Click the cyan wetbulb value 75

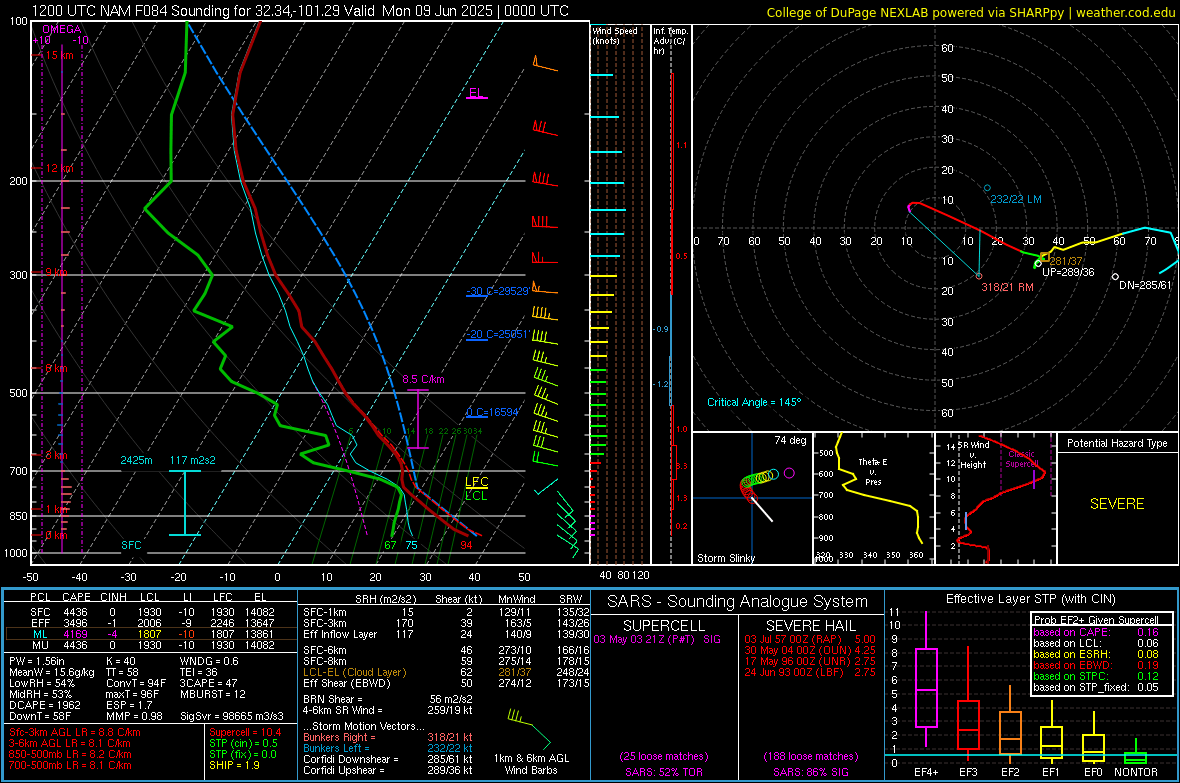point(411,545)
